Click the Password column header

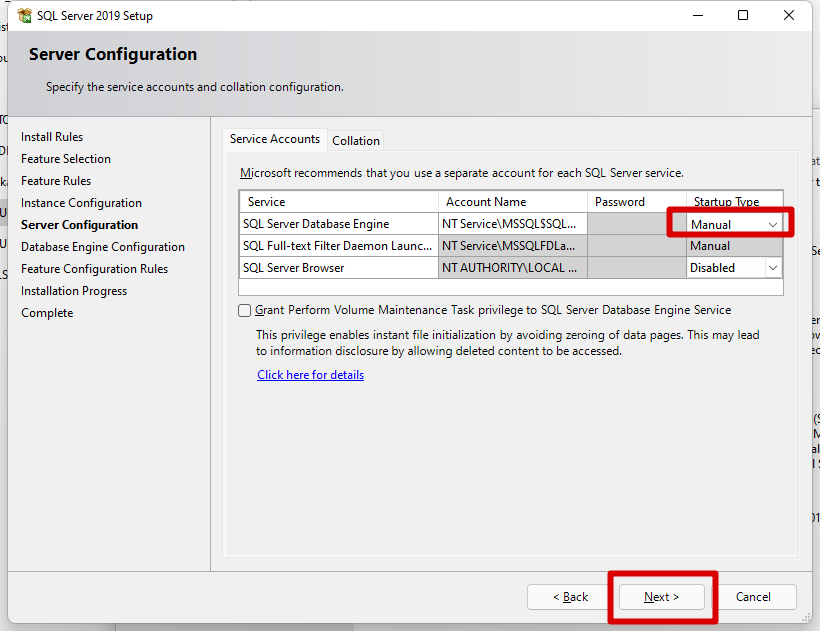point(636,202)
